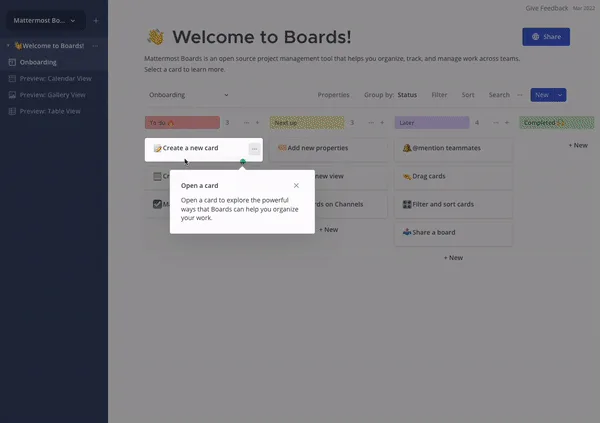Open the Drag cards card
Viewport: 600px width, 423px height.
coord(453,176)
